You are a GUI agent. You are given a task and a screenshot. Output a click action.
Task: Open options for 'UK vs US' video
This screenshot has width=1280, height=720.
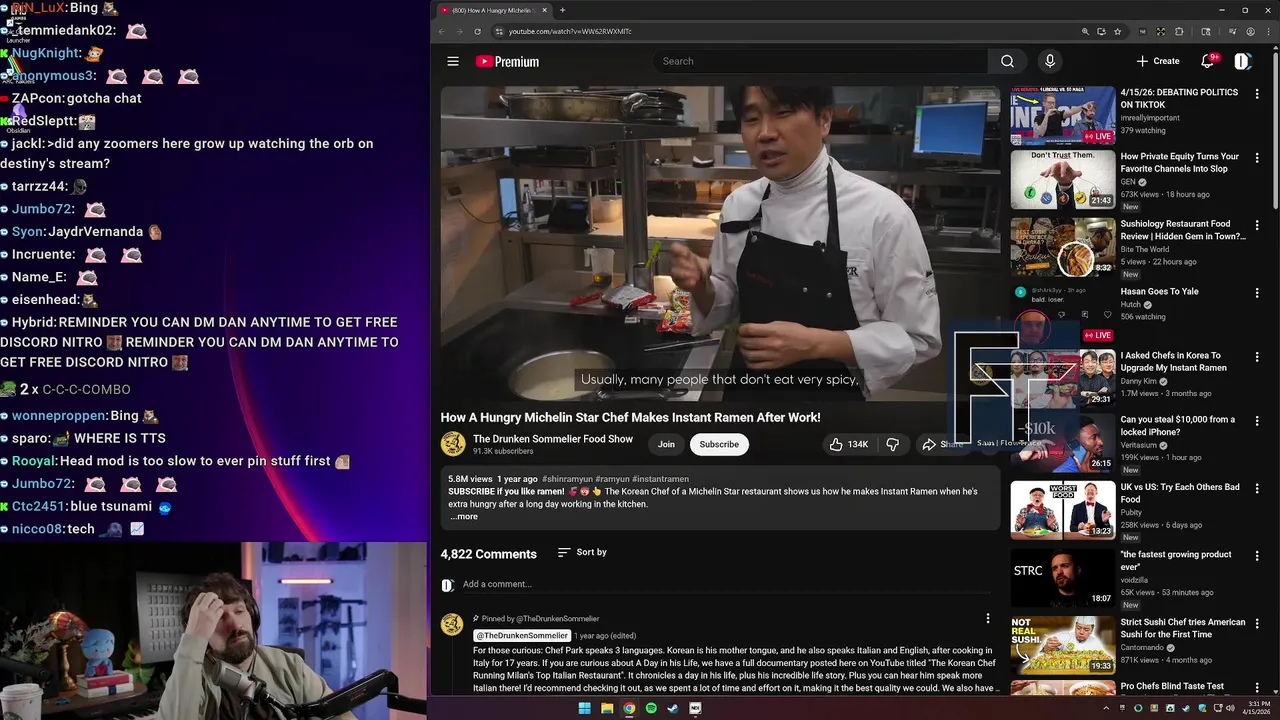click(x=1257, y=489)
